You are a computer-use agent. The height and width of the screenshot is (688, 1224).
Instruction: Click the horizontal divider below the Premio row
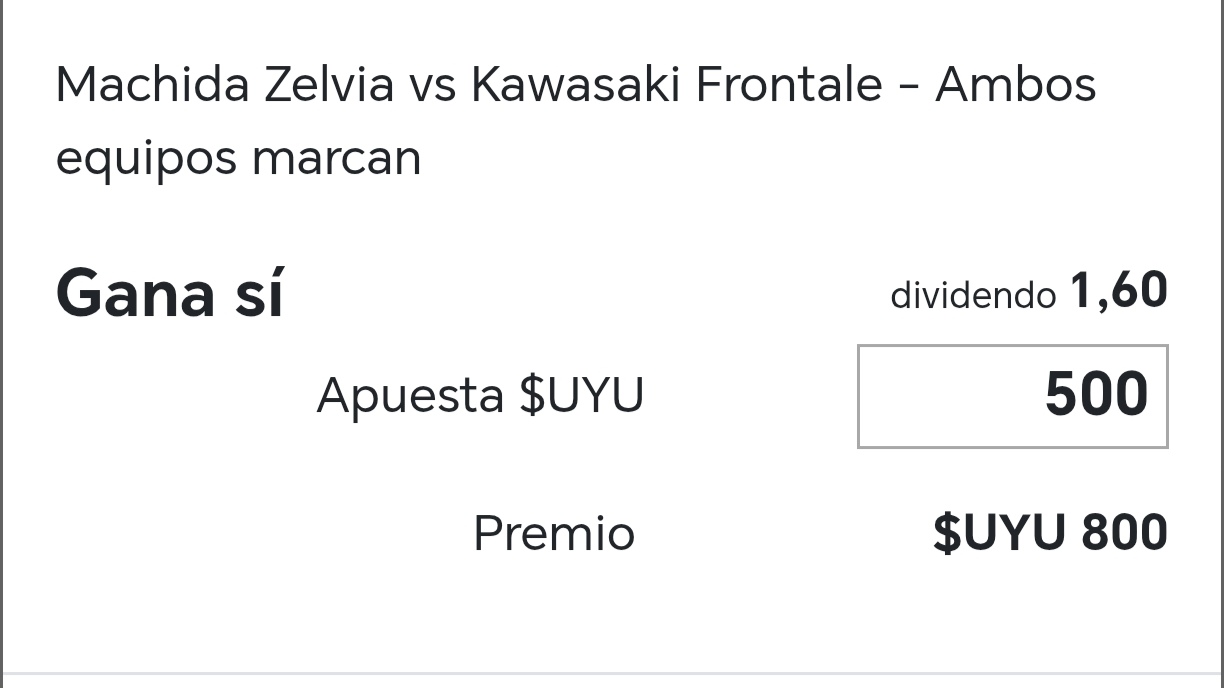[612, 674]
